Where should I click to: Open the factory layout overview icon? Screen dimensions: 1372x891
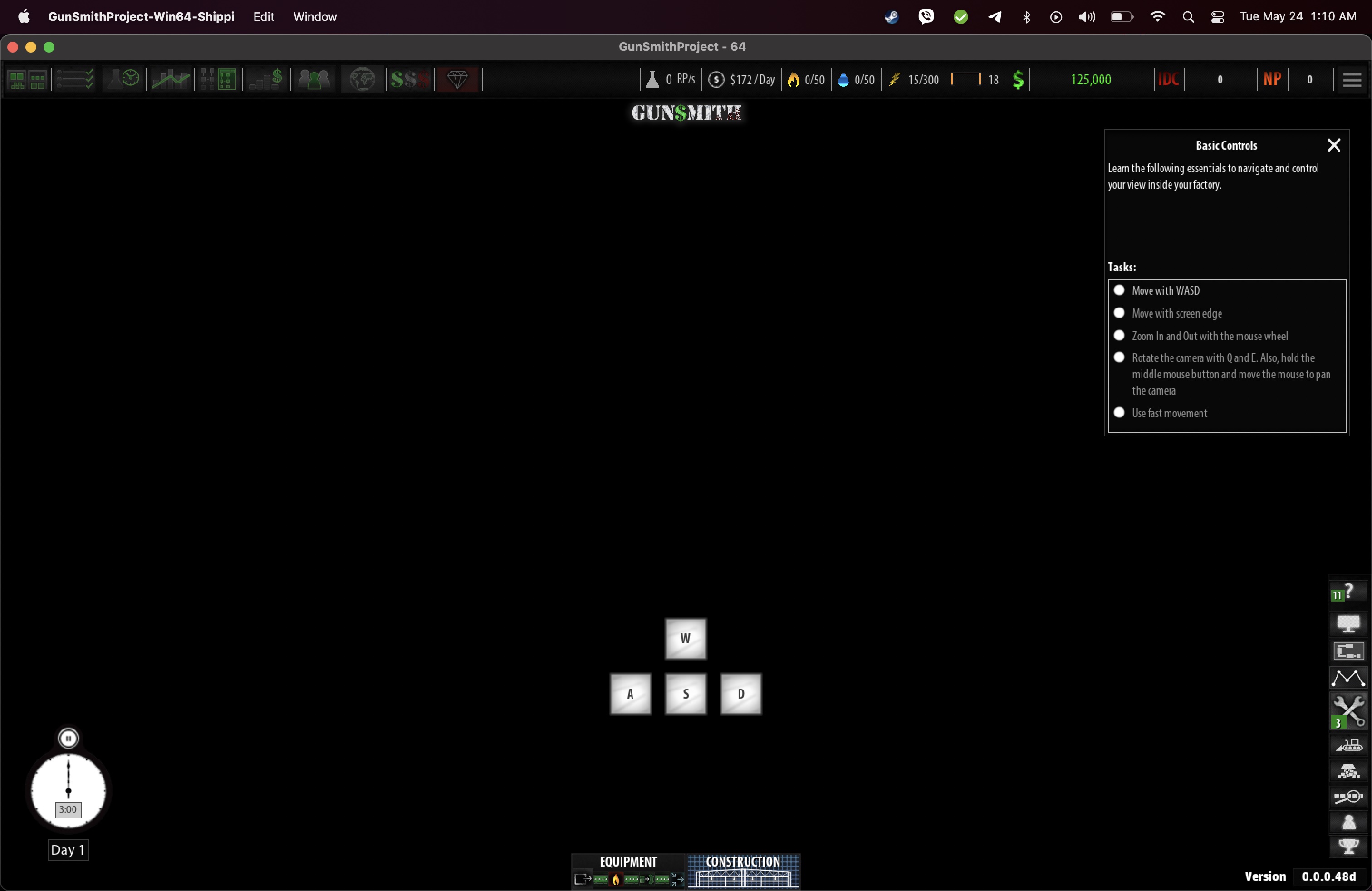point(27,79)
